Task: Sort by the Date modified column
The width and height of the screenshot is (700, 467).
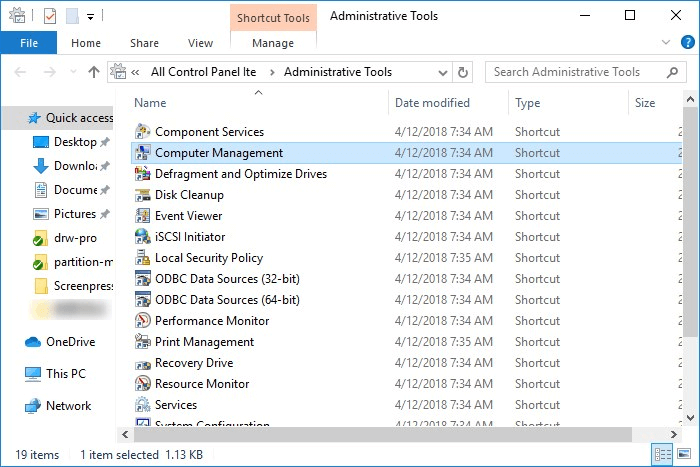Action: point(432,103)
